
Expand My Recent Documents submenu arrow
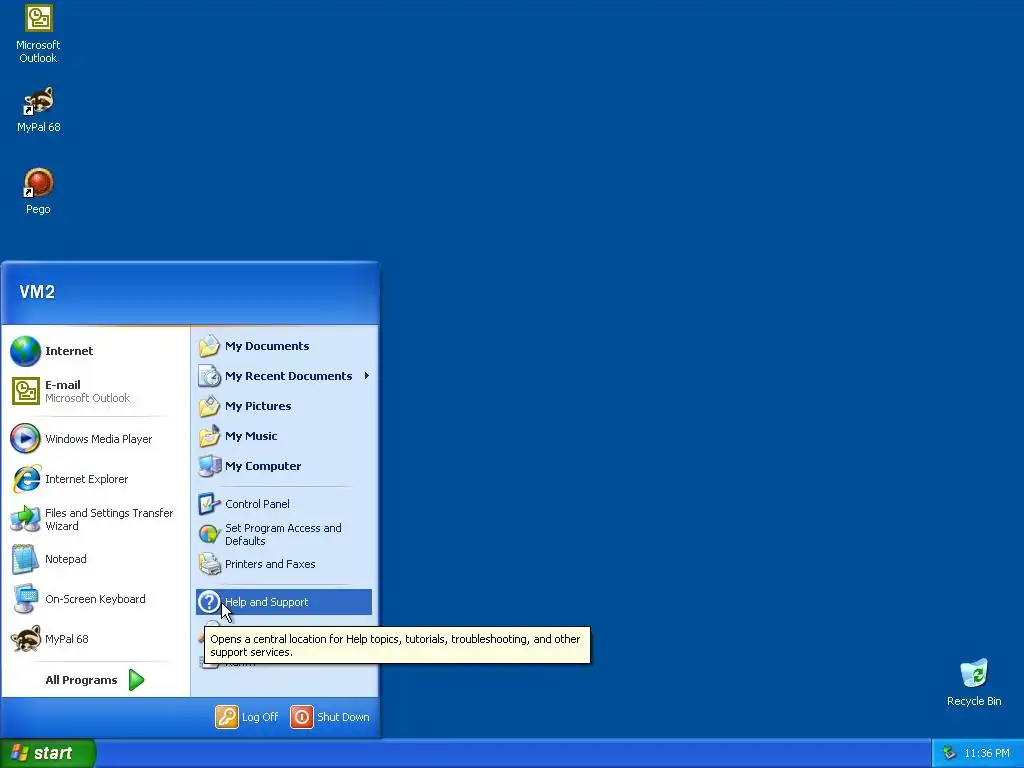point(367,376)
